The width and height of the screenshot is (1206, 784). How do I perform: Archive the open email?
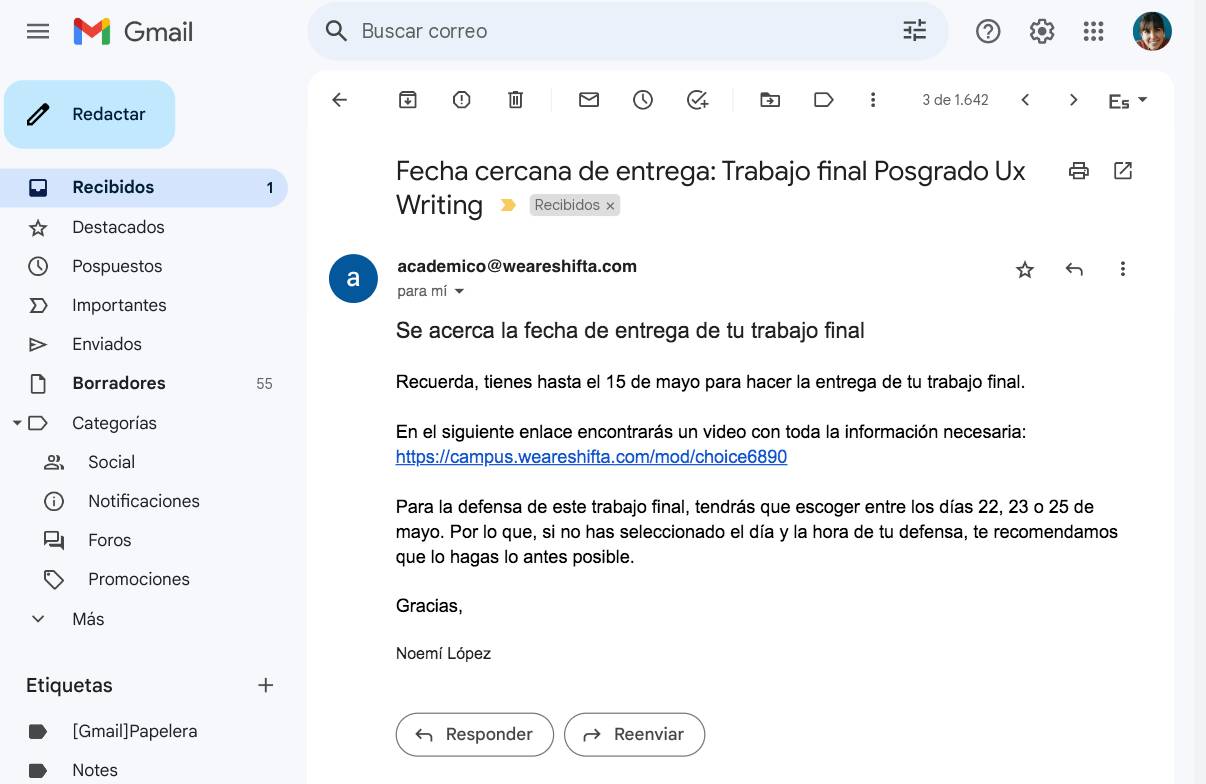coord(407,99)
